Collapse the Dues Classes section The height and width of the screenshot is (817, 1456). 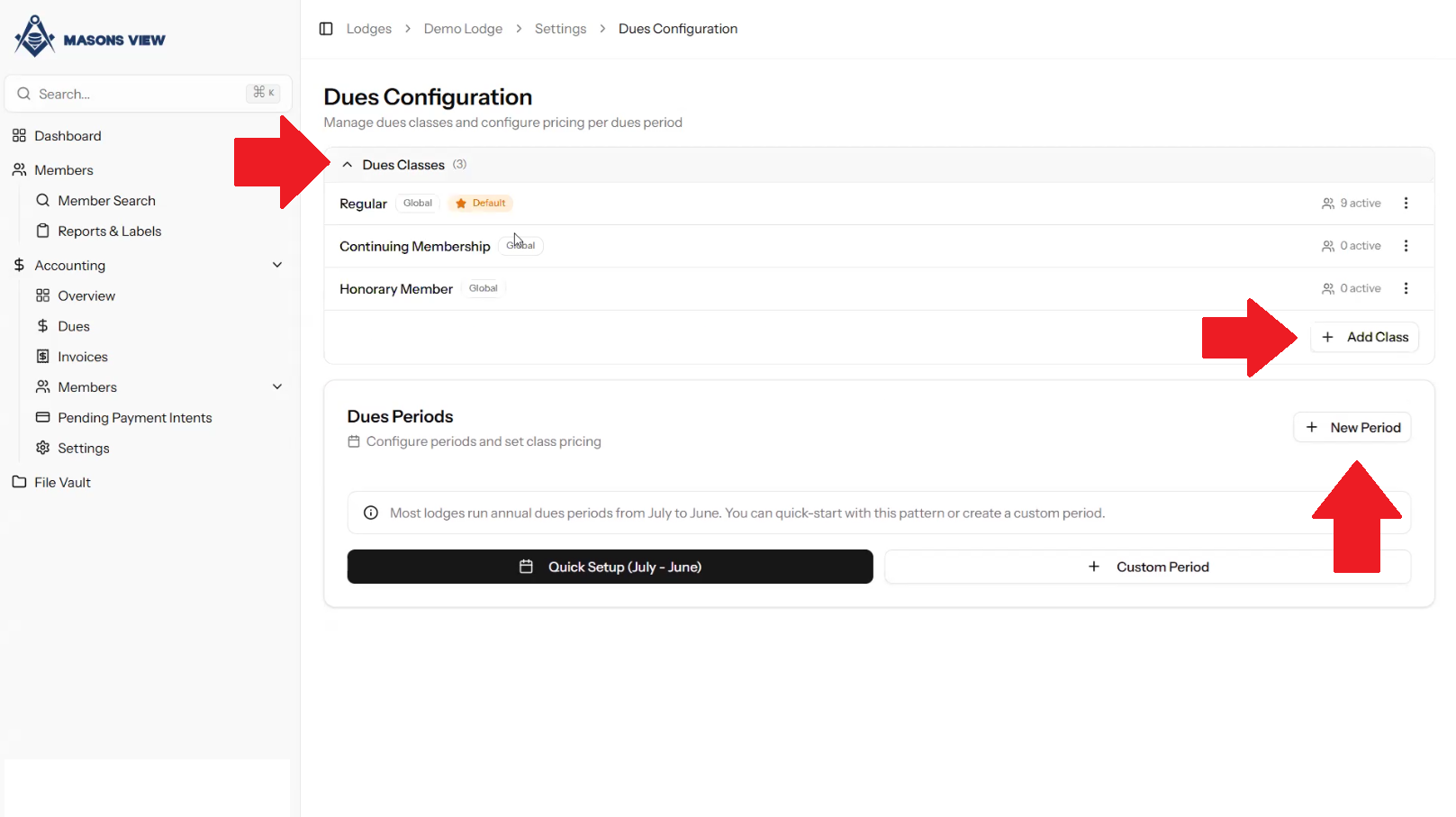click(348, 165)
